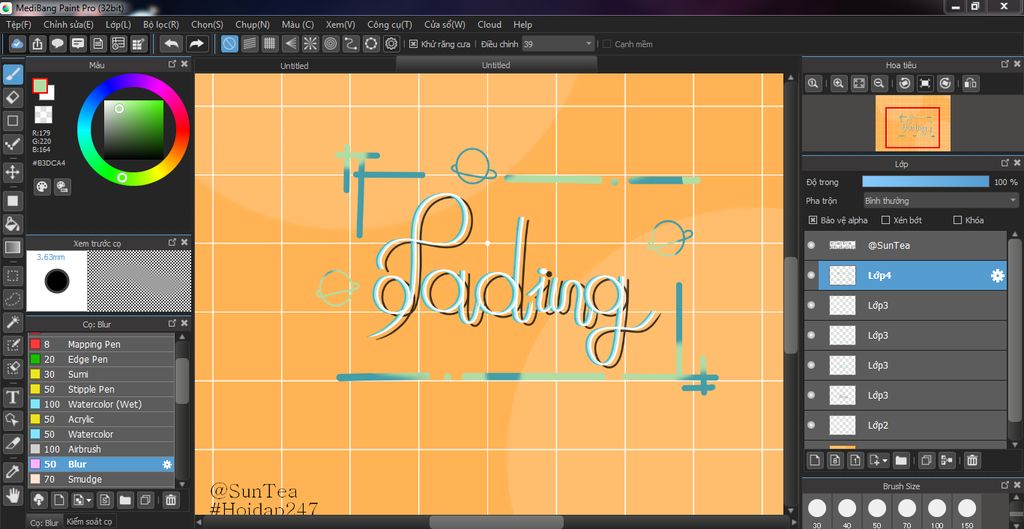The width and height of the screenshot is (1024, 529).
Task: Select the Eraser tool
Action: (x=13, y=98)
